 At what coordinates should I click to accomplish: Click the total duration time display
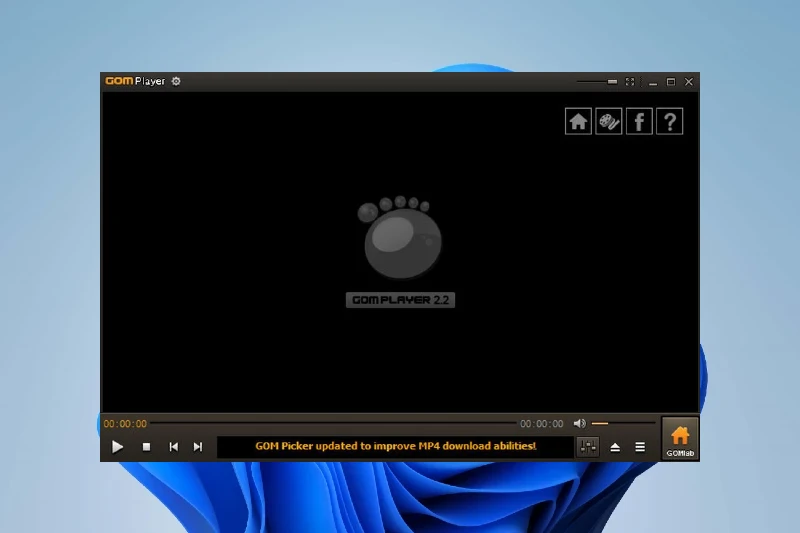point(541,424)
